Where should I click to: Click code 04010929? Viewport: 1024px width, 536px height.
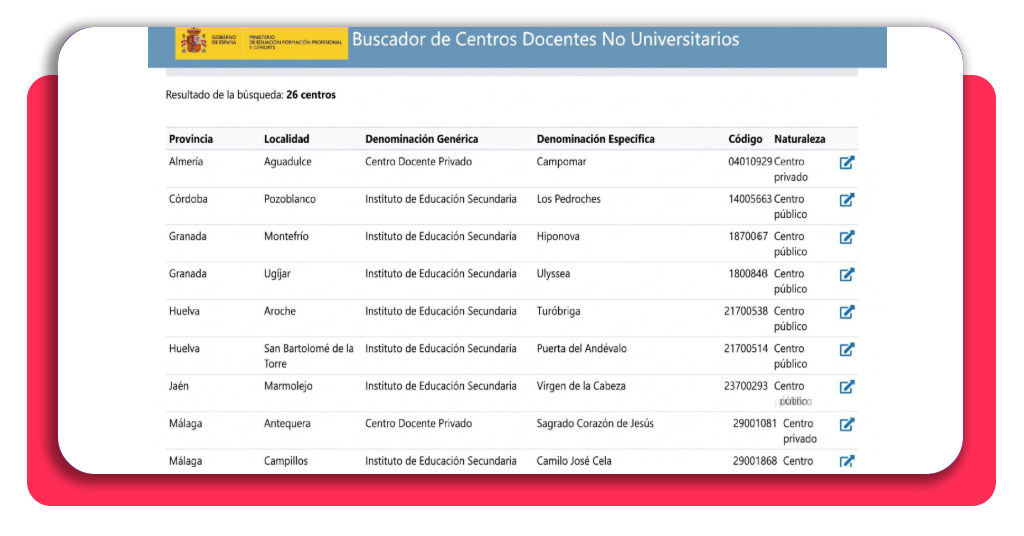pos(750,161)
